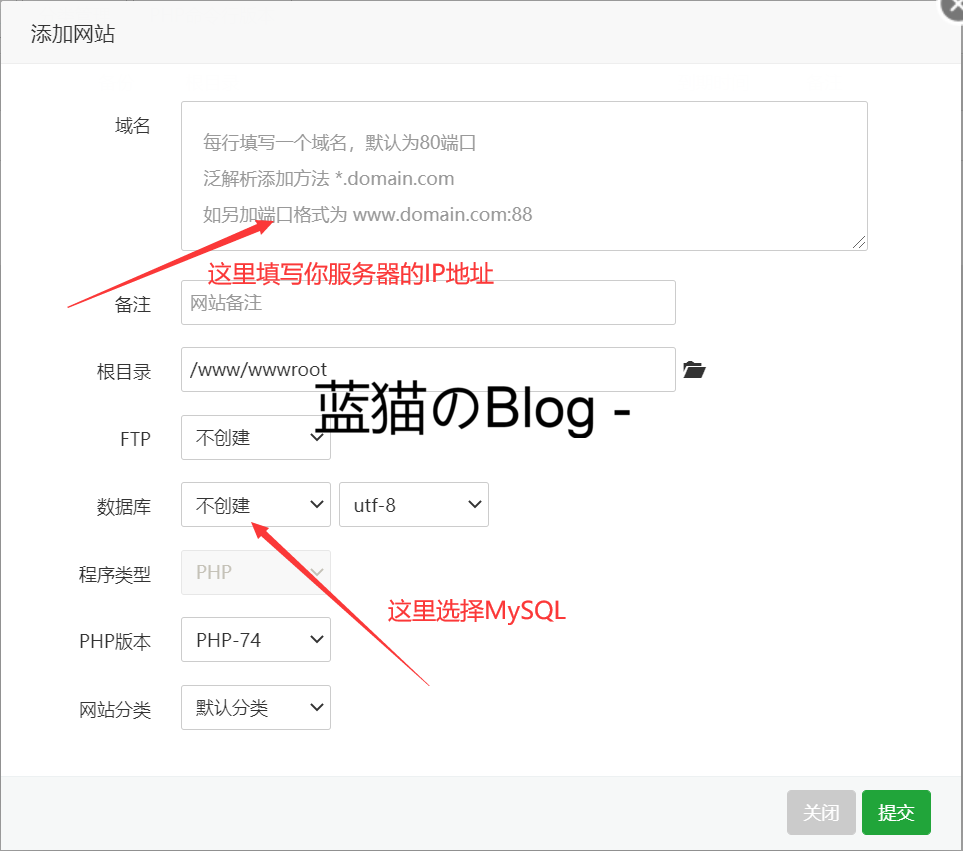Expand the 默认分类 site category dropdown

256,708
